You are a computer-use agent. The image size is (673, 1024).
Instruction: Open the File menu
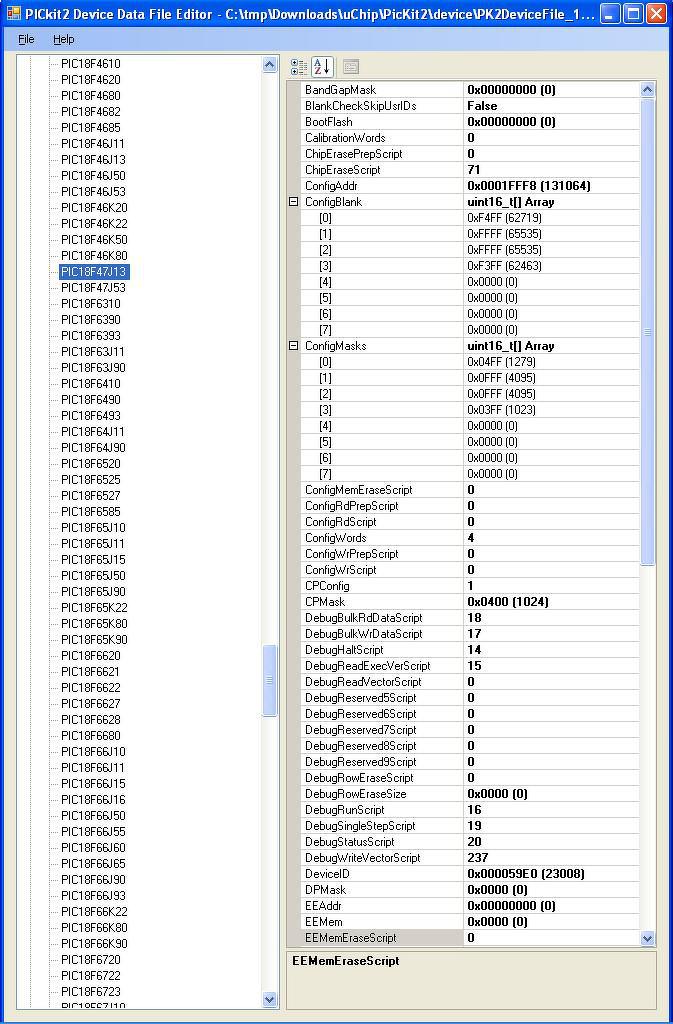click(x=26, y=39)
